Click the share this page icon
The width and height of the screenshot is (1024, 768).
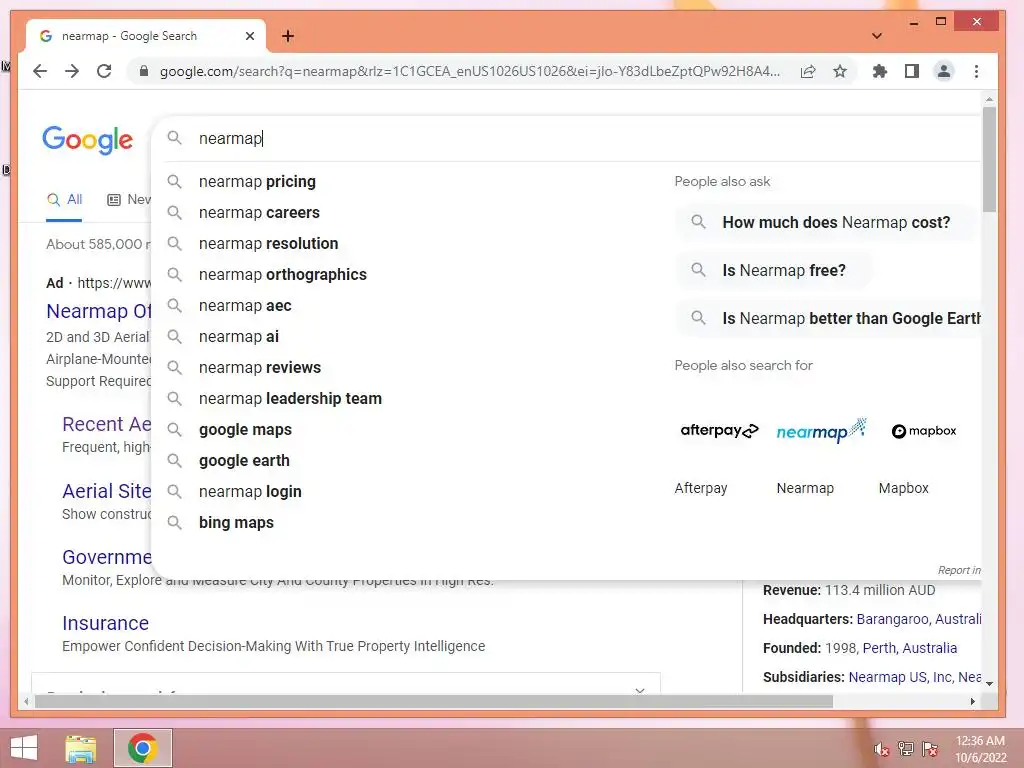(x=808, y=71)
